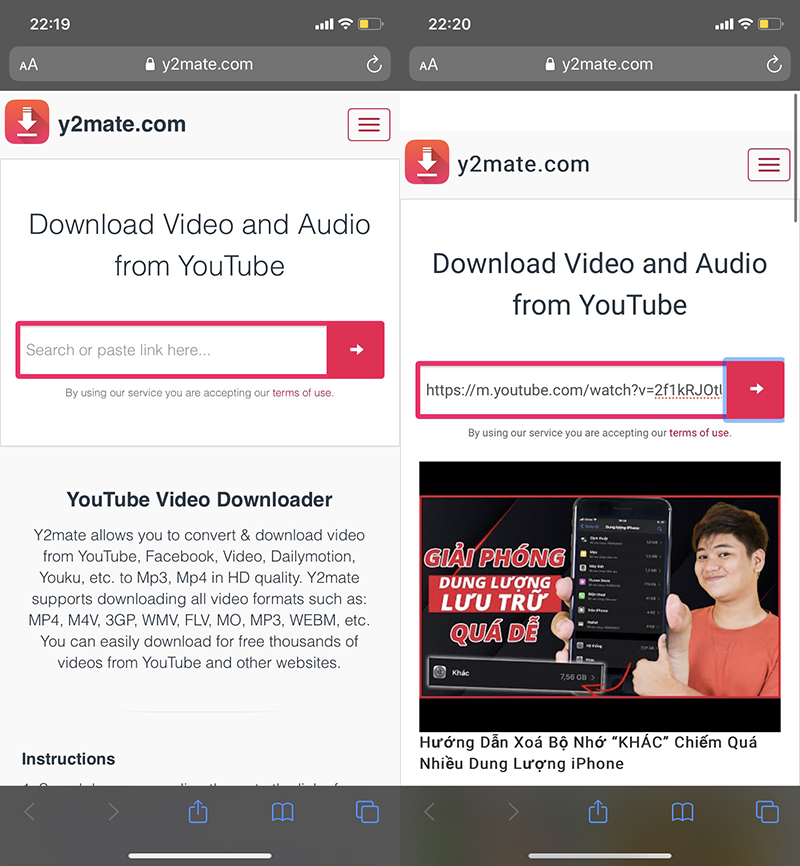Open the hamburger menu on the right page

tap(769, 164)
